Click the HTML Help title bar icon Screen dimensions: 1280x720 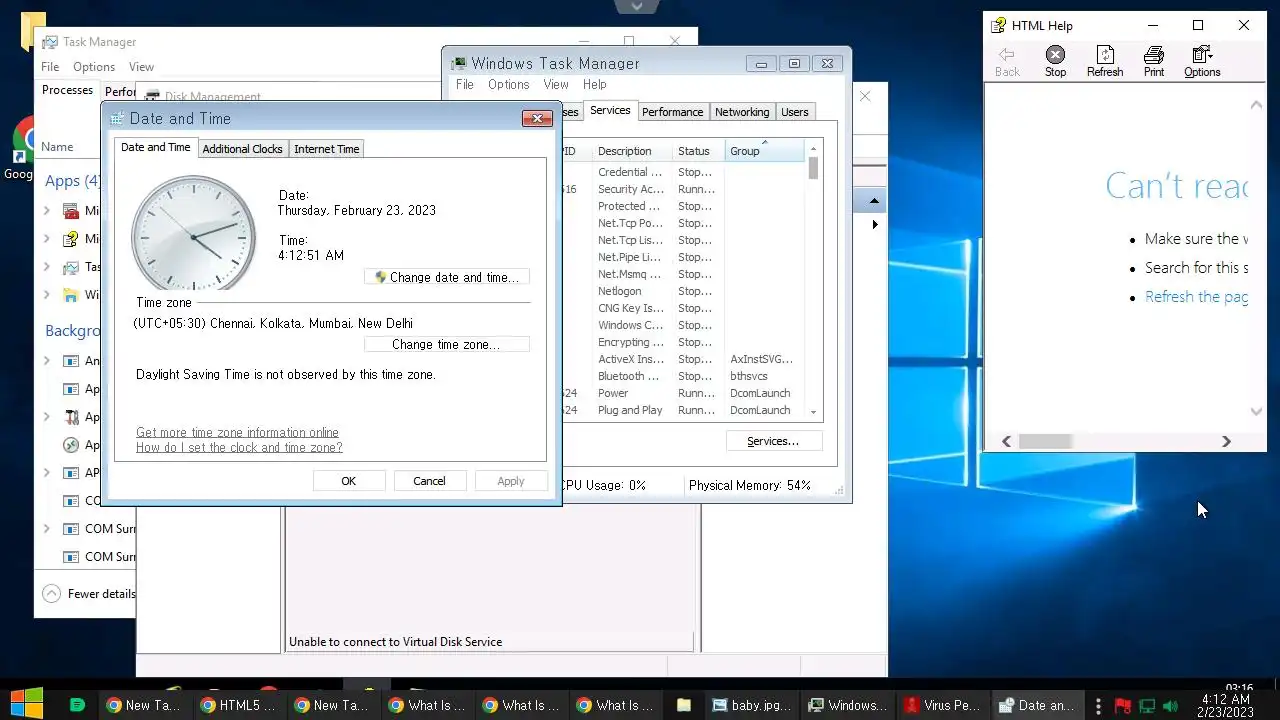point(998,26)
